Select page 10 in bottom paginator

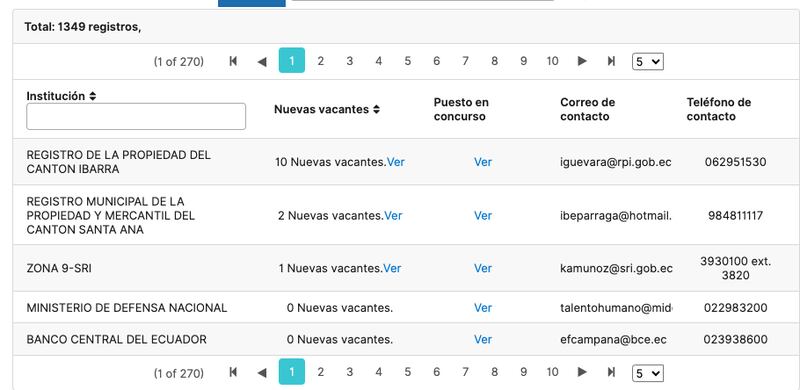553,372
